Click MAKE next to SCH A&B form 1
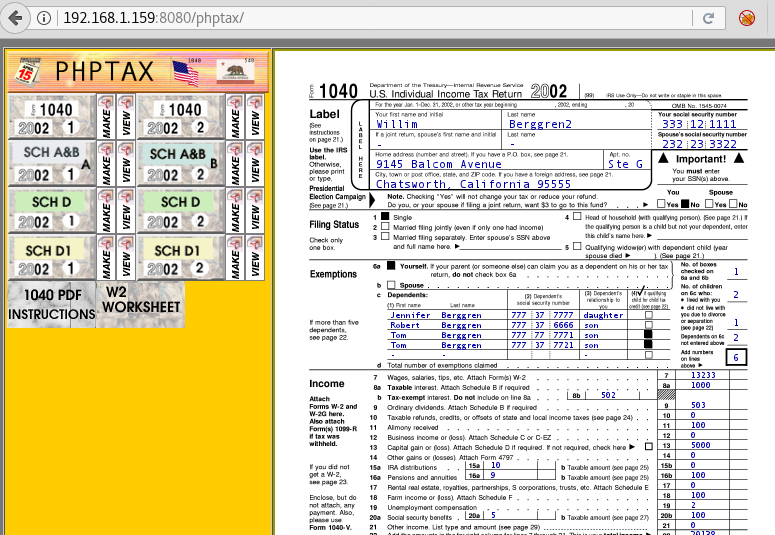Viewport: 775px width, 535px height. [x=106, y=164]
